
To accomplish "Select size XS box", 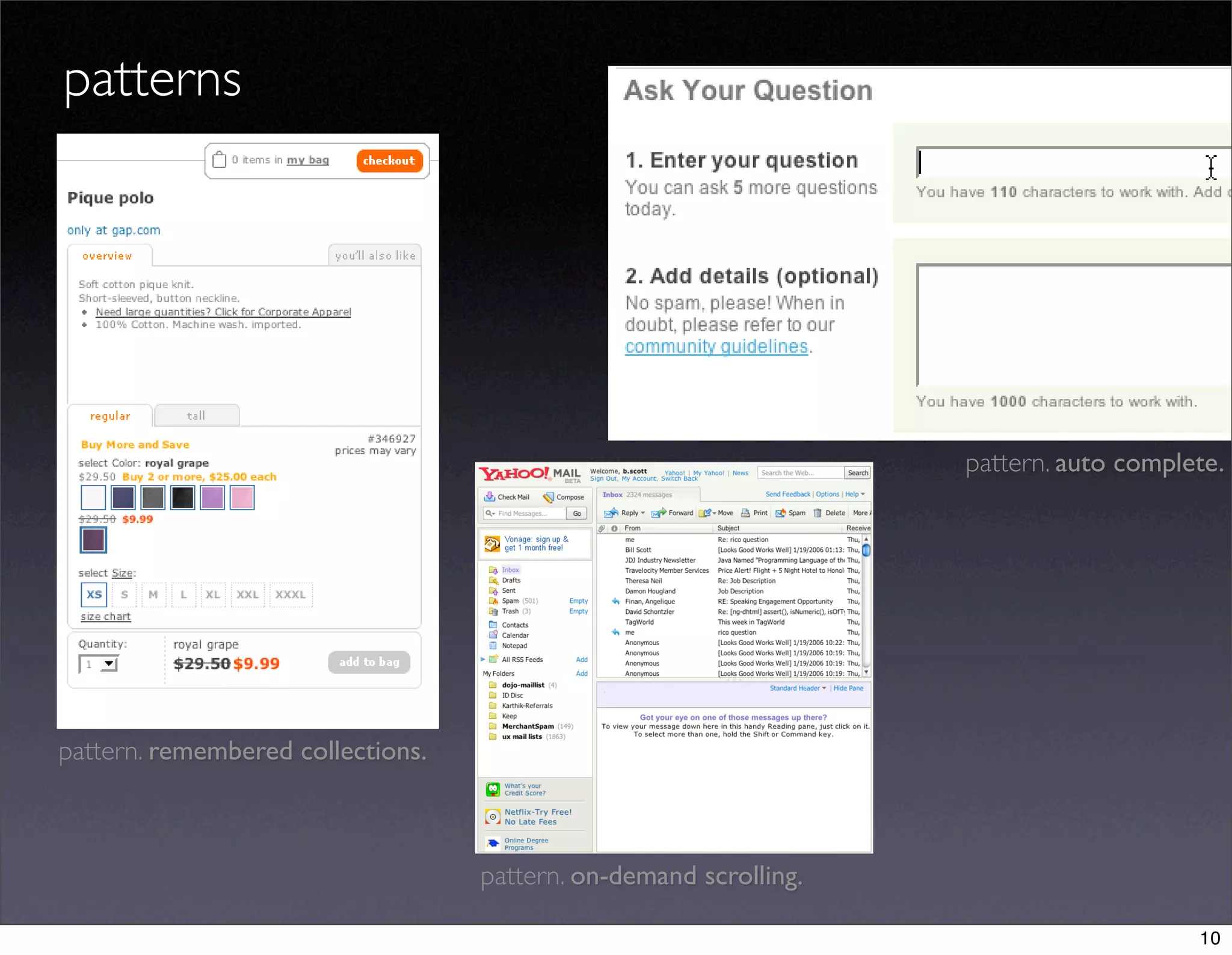I will tap(94, 595).
